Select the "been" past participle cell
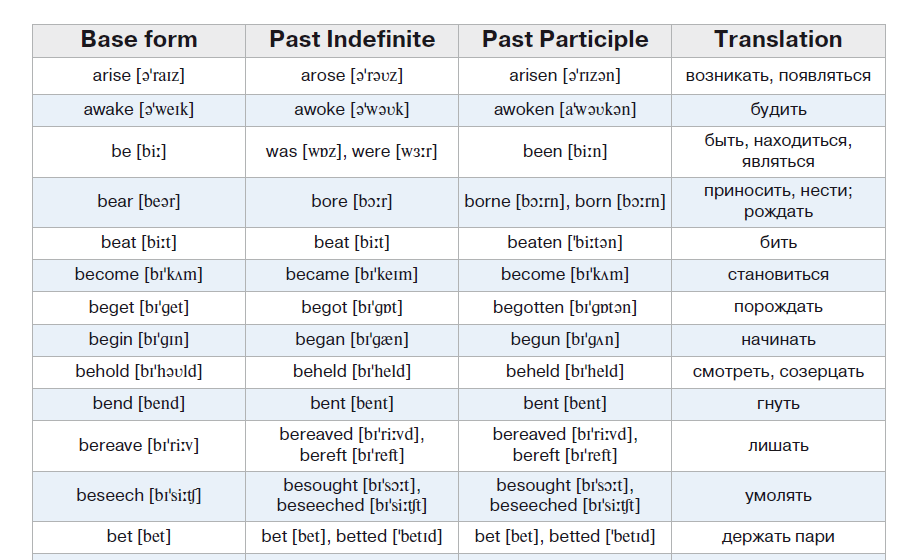The image size is (902, 560). point(565,152)
